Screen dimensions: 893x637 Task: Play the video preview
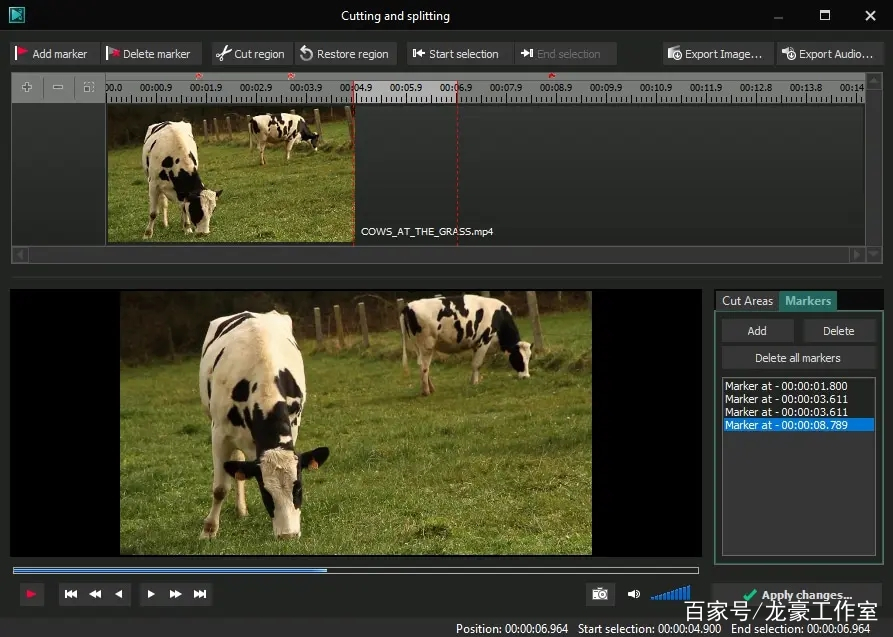click(151, 594)
